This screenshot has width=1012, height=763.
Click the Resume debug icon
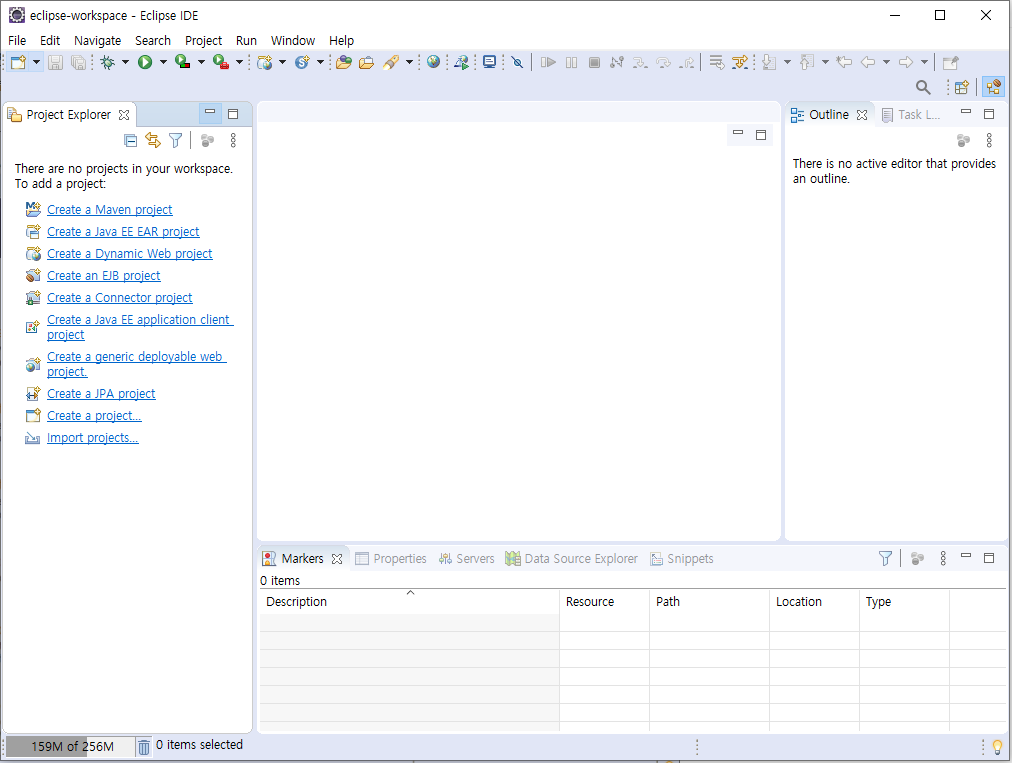pos(548,63)
